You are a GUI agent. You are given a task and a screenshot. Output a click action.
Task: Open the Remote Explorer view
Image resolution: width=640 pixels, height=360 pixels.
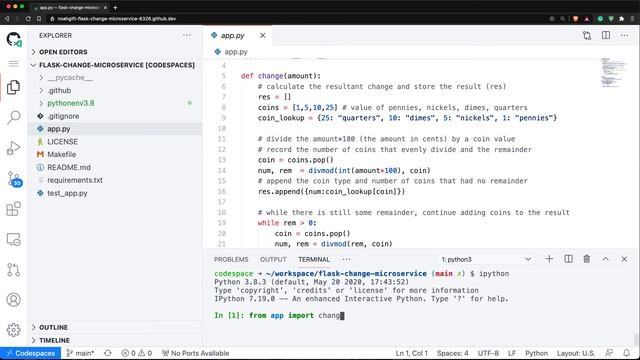(13, 239)
